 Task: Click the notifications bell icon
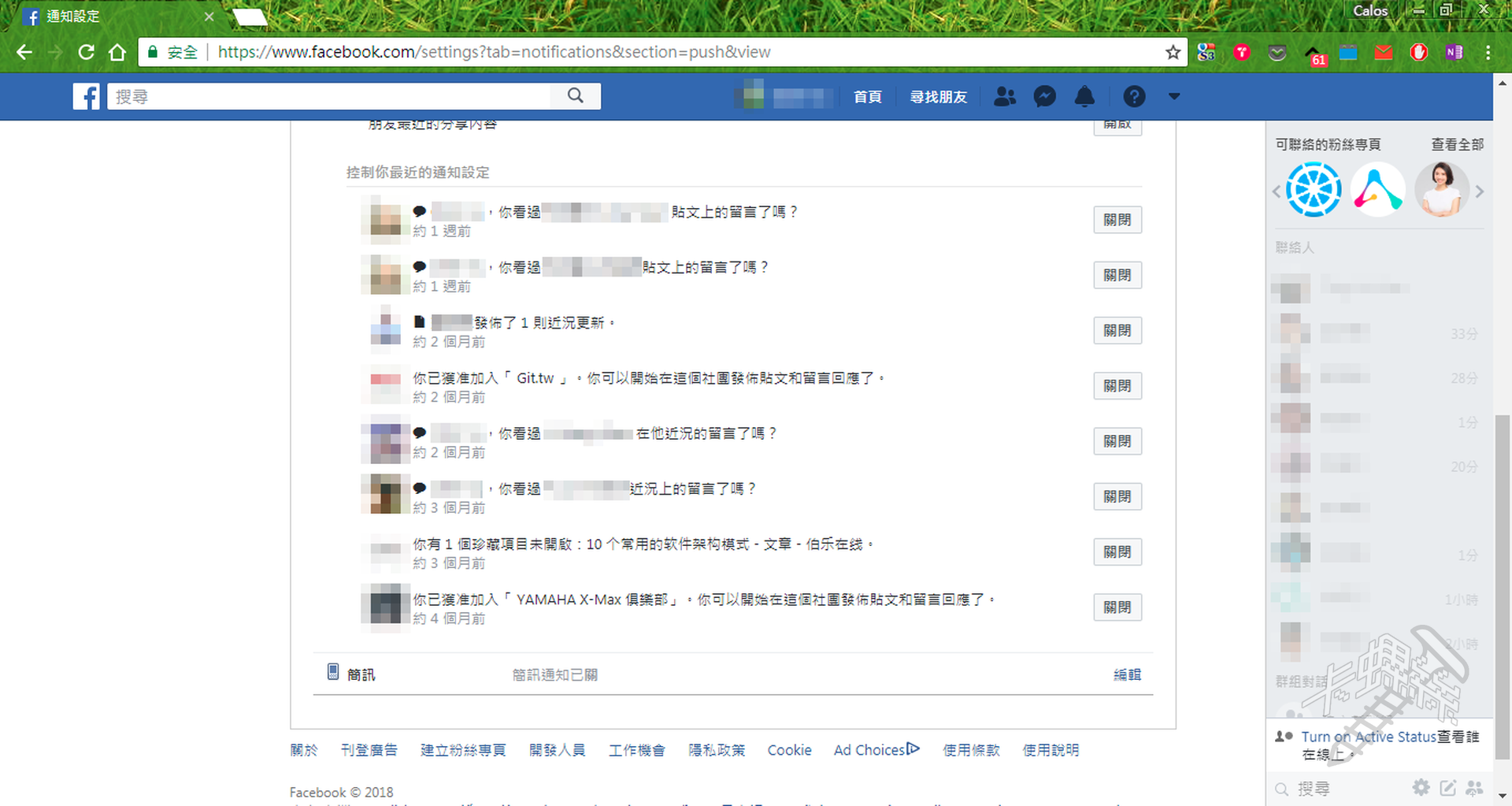point(1084,96)
